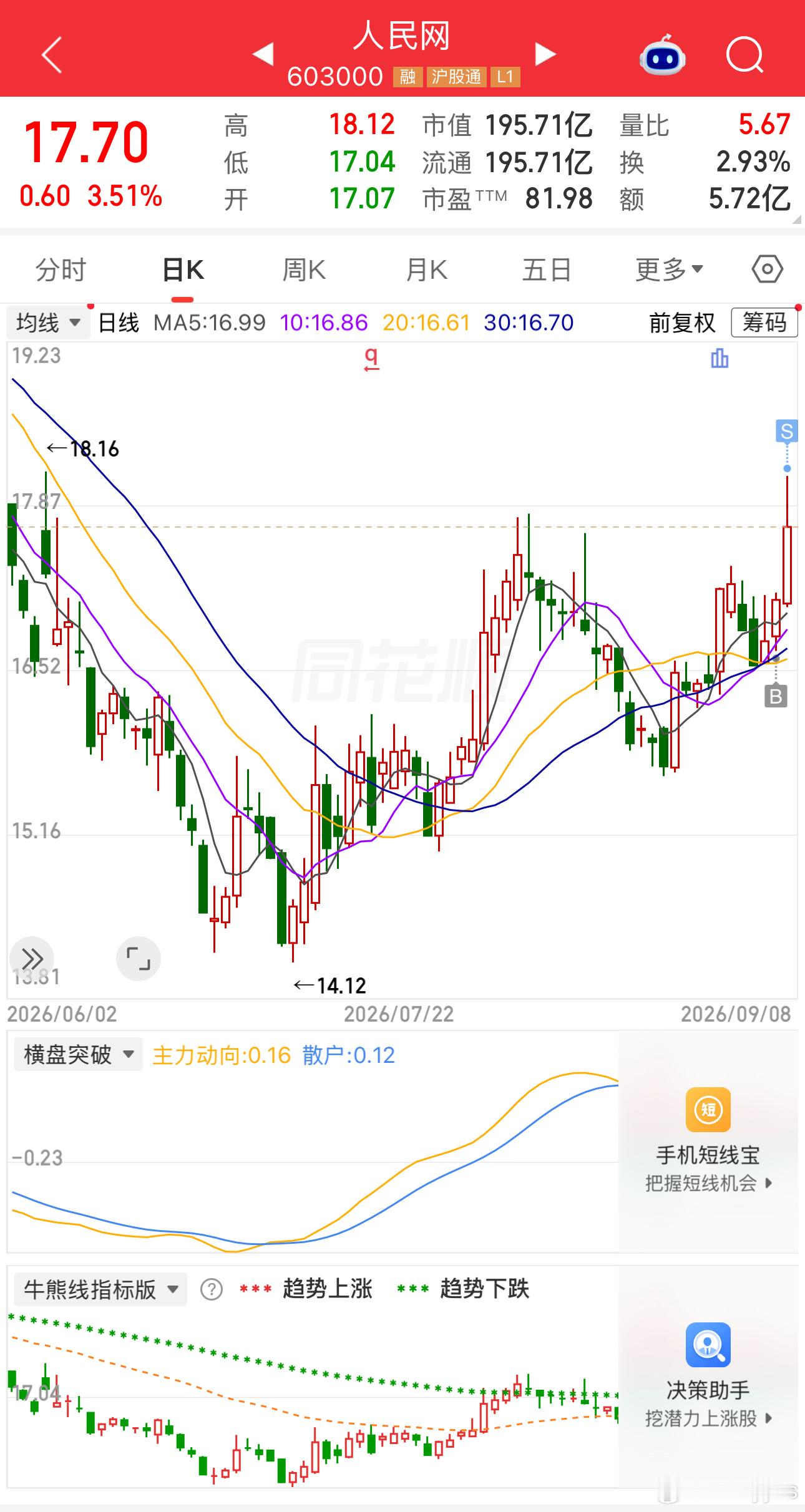Tap the question mark help icon
This screenshot has height=1512, width=805.
[212, 1289]
